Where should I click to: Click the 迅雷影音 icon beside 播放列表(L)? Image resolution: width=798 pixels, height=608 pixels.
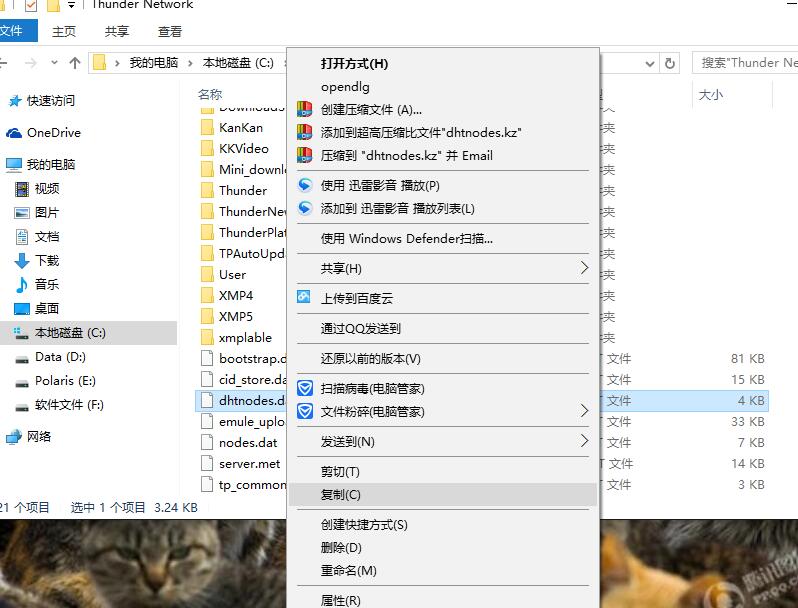(x=305, y=208)
